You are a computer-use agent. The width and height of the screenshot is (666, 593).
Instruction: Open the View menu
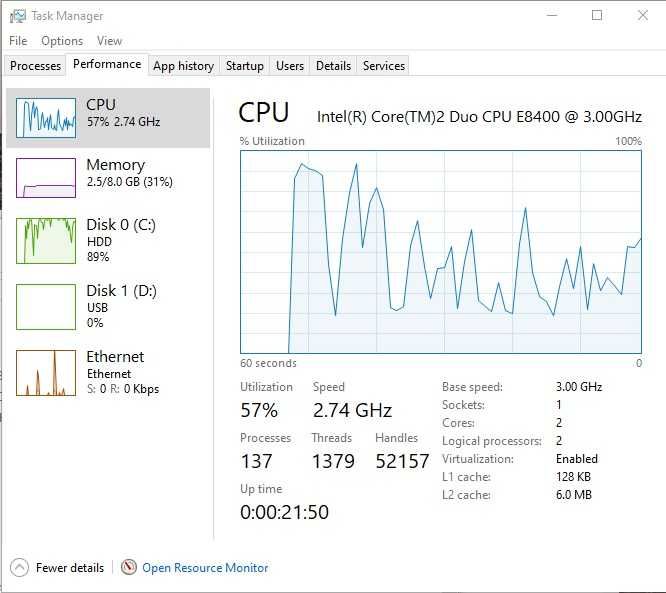(109, 41)
